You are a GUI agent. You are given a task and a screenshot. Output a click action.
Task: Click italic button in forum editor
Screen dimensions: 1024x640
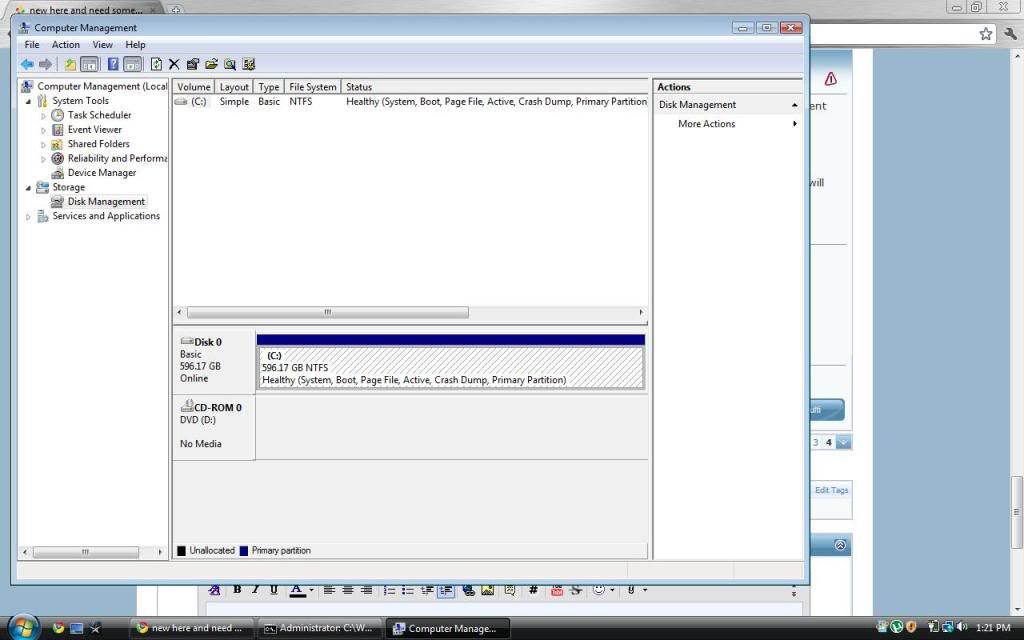[x=255, y=589]
